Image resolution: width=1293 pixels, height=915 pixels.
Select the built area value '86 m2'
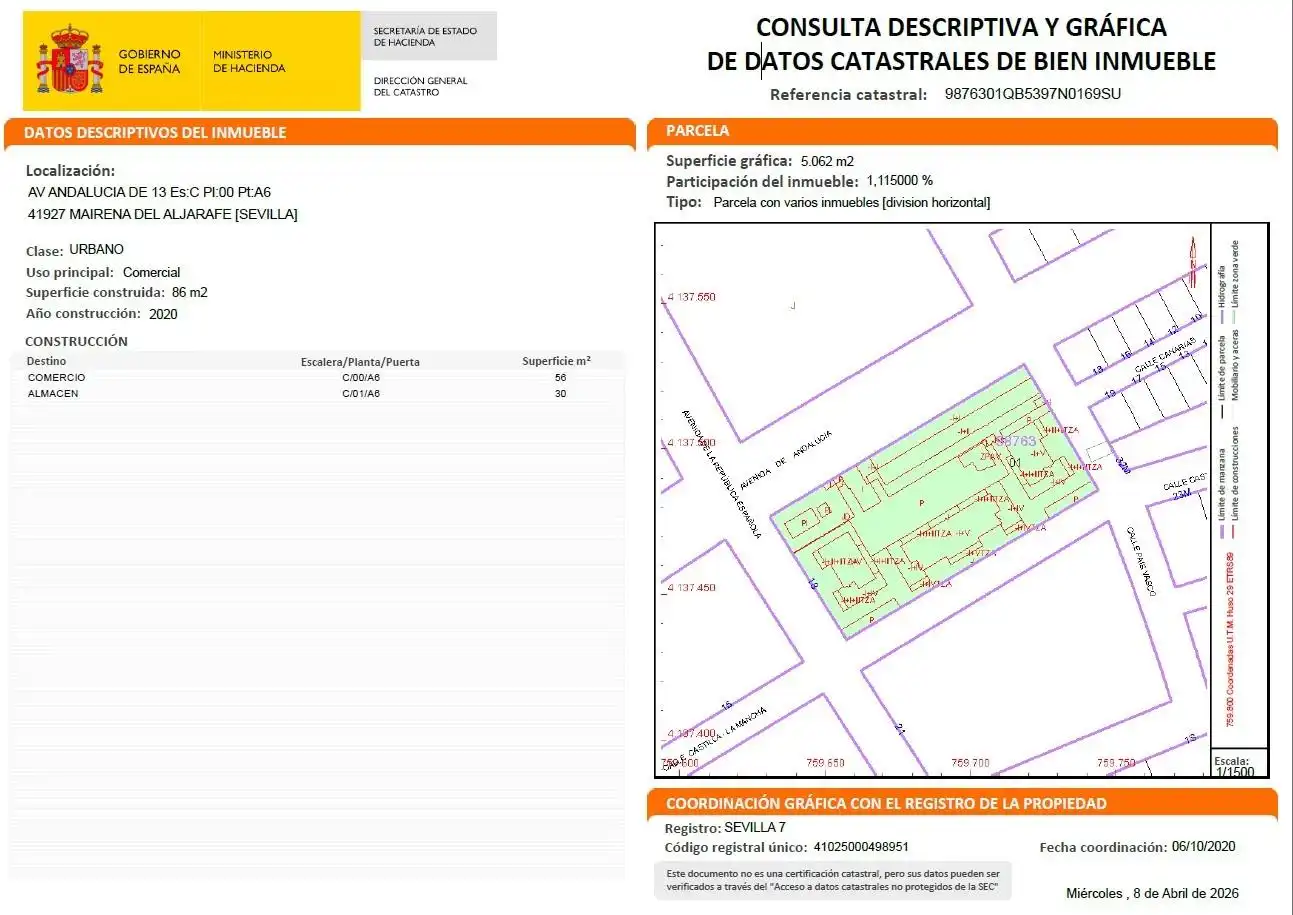coord(190,293)
